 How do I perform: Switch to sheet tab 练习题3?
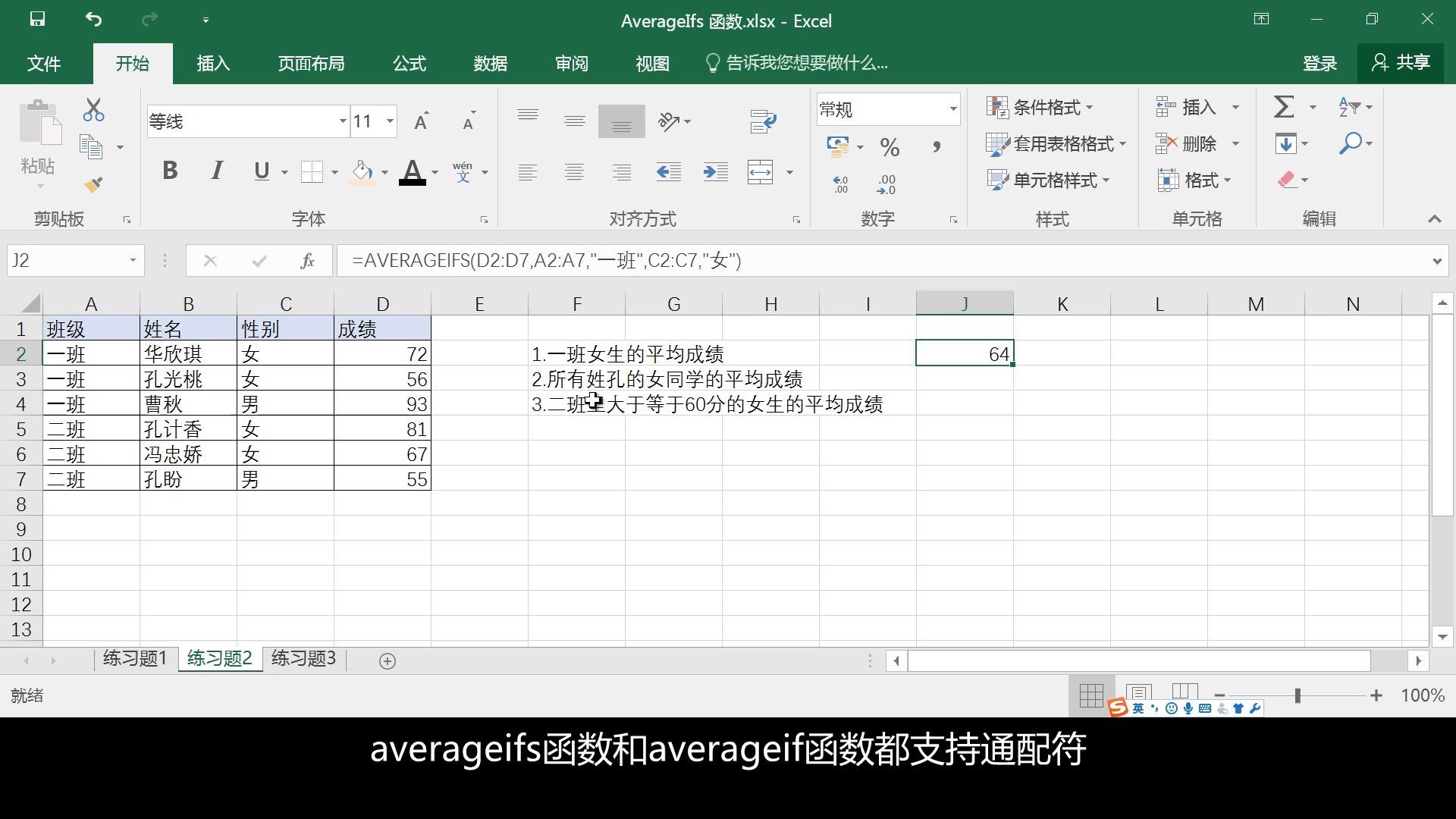point(303,658)
